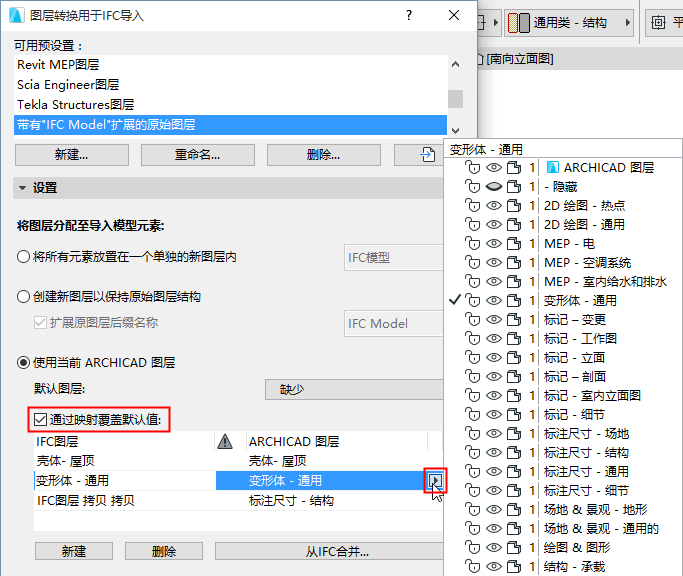
Task: Click the solid model icon for 场地 & 景观 - 通用的
Action: [x=514, y=529]
